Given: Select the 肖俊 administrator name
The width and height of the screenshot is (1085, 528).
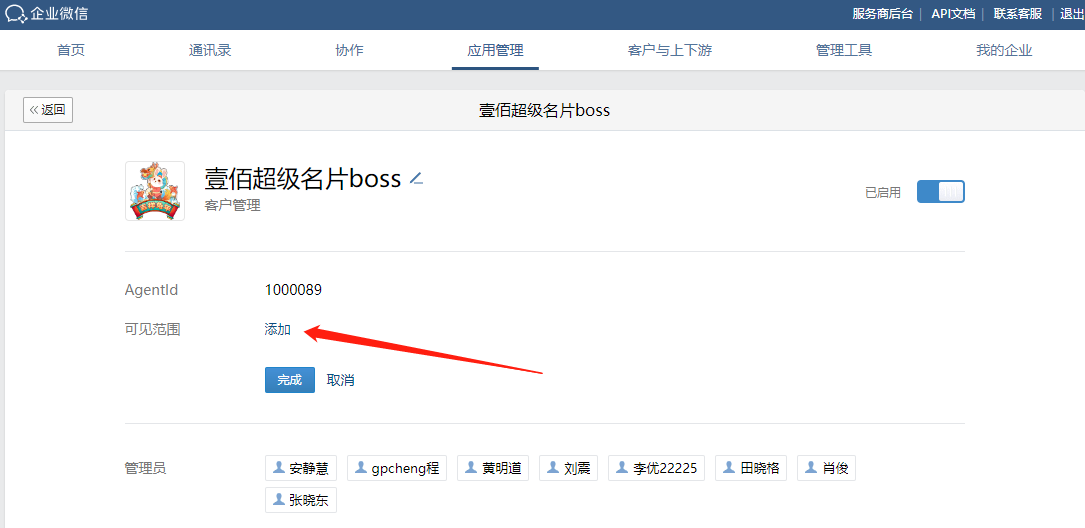Looking at the screenshot, I should click(835, 468).
